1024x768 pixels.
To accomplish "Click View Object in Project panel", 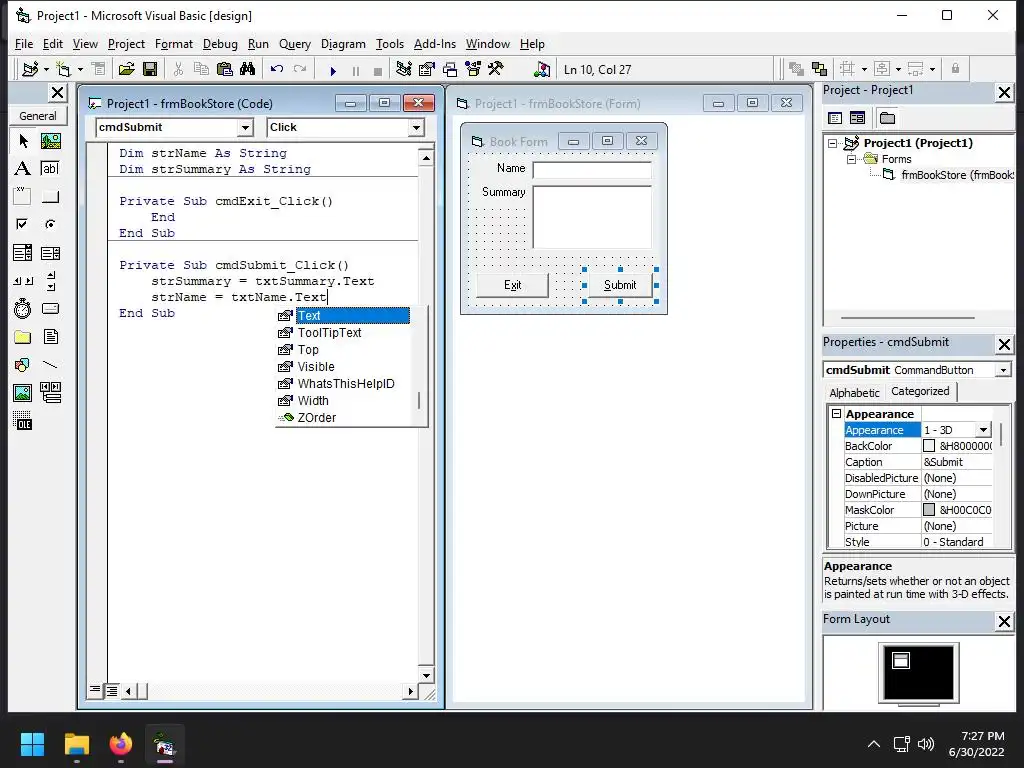I will (x=857, y=118).
